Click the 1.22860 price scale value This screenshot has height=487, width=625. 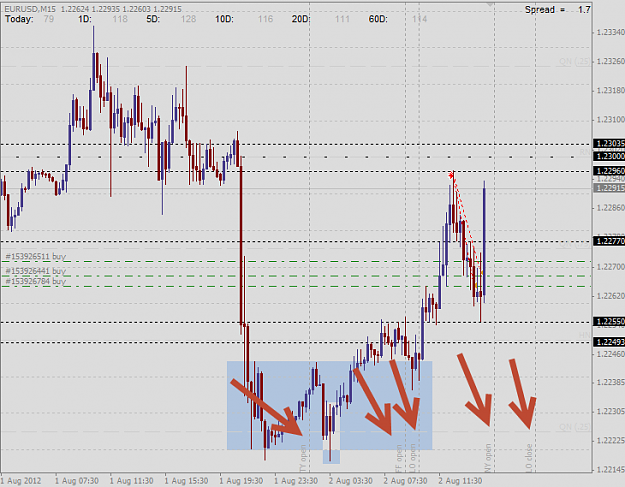610,208
